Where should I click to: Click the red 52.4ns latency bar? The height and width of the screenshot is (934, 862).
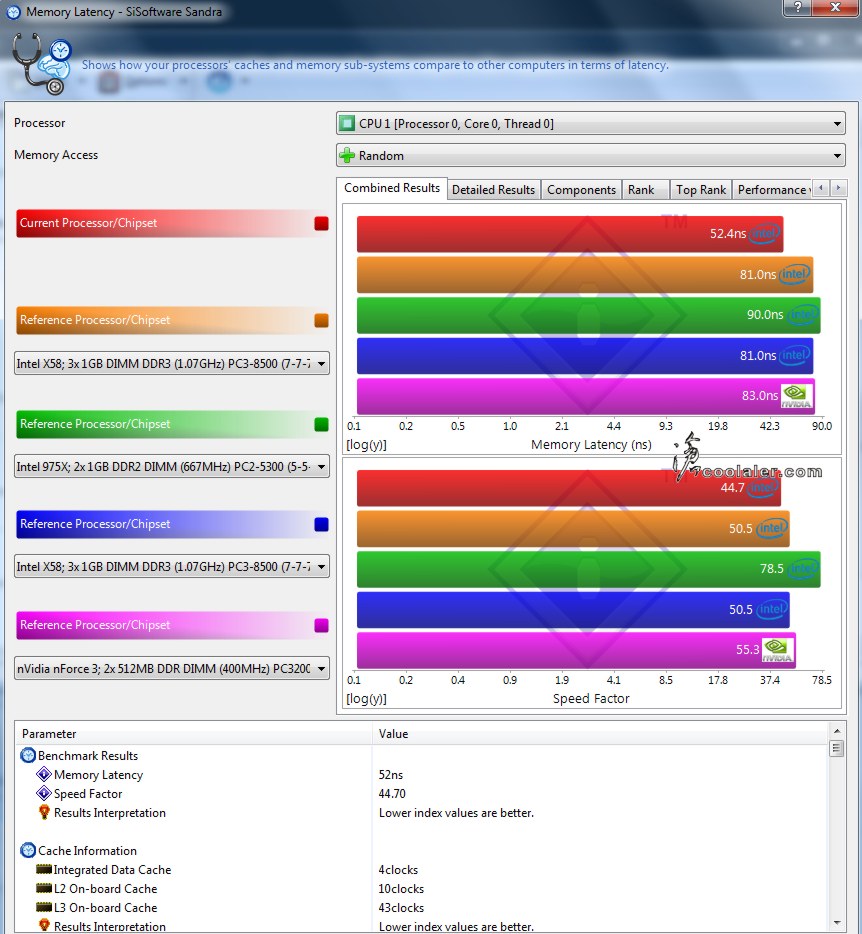point(570,234)
